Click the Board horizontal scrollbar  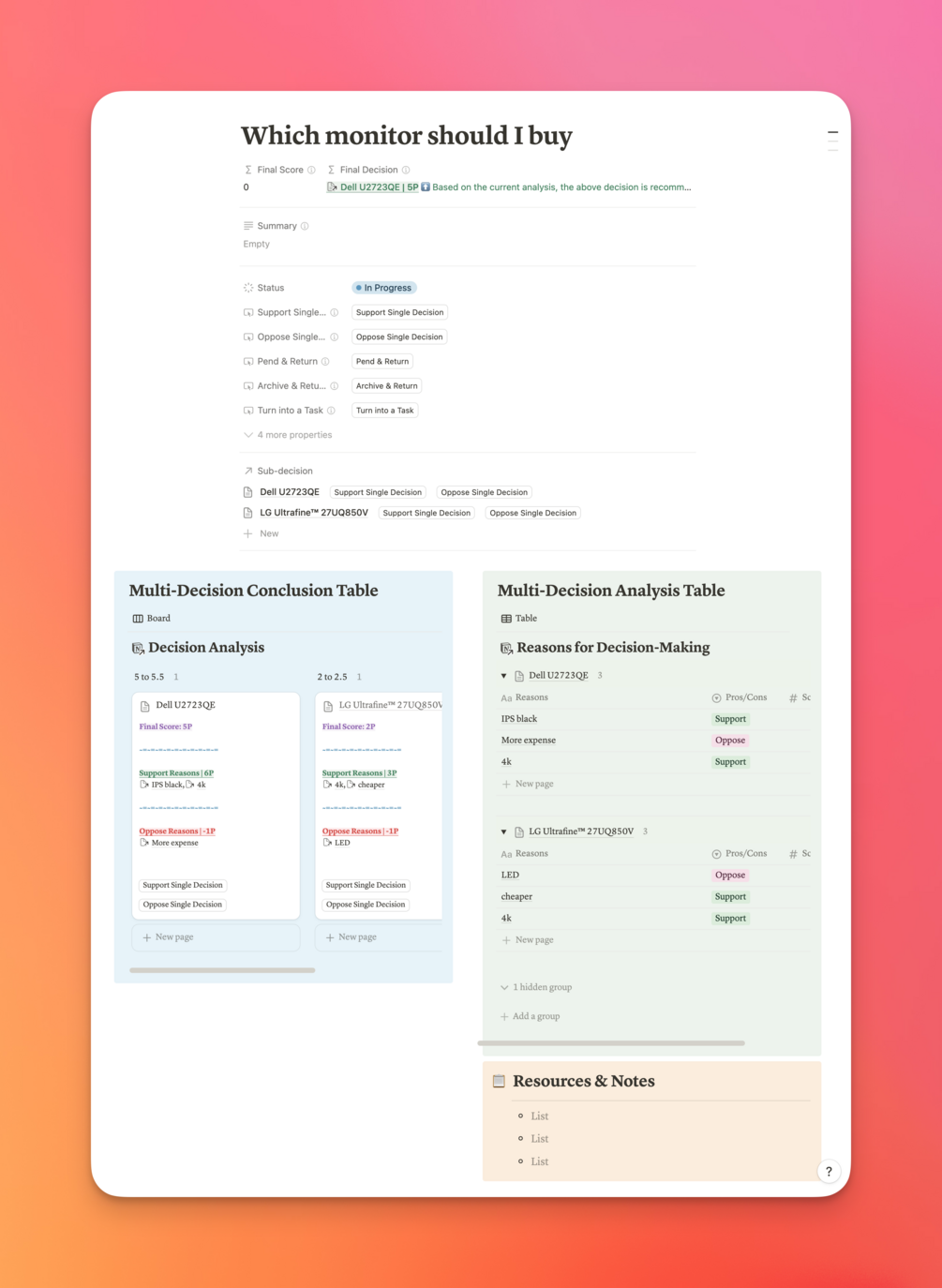(222, 970)
